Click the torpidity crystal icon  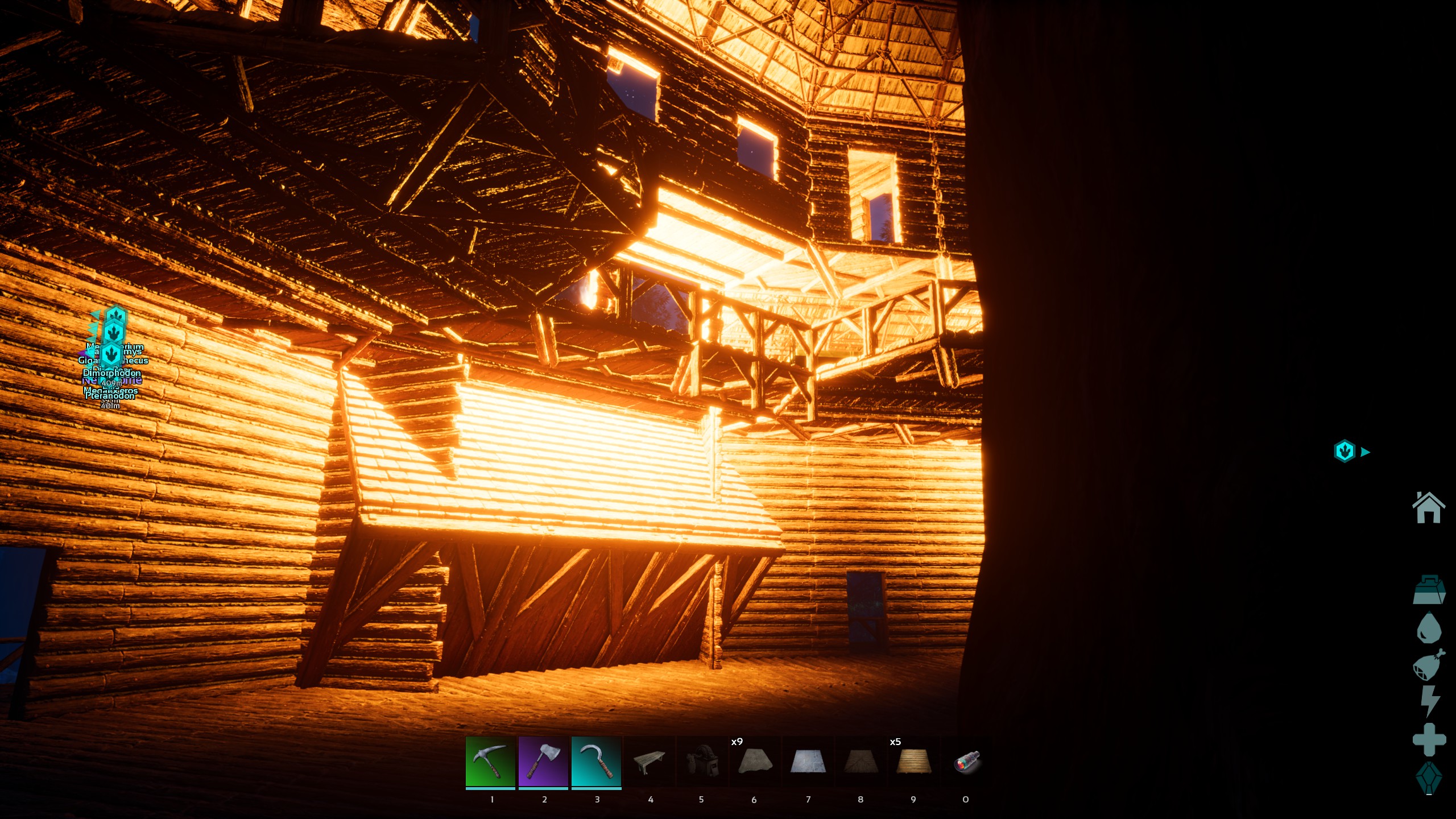pos(1429,778)
